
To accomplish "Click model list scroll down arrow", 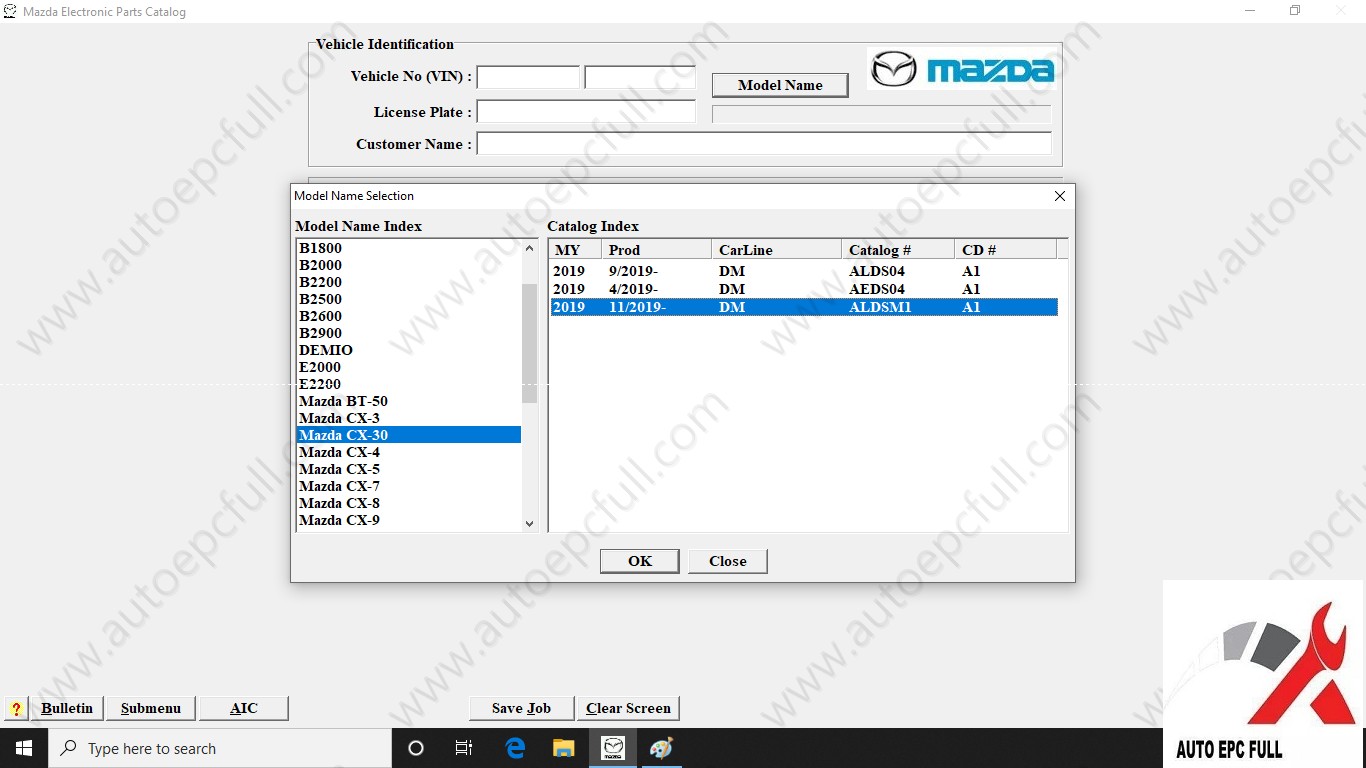I will 530,523.
